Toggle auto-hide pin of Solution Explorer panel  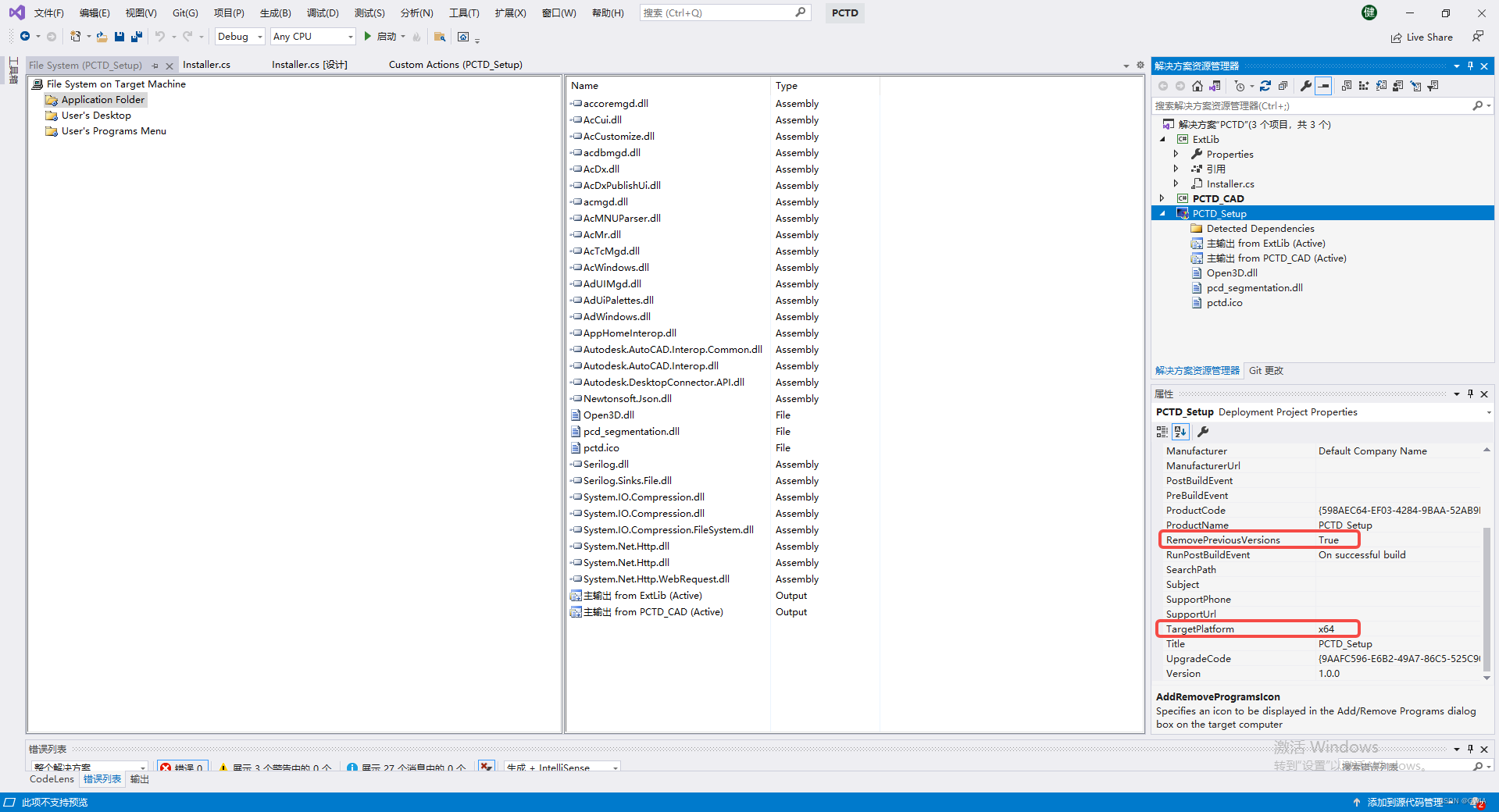pos(1470,66)
